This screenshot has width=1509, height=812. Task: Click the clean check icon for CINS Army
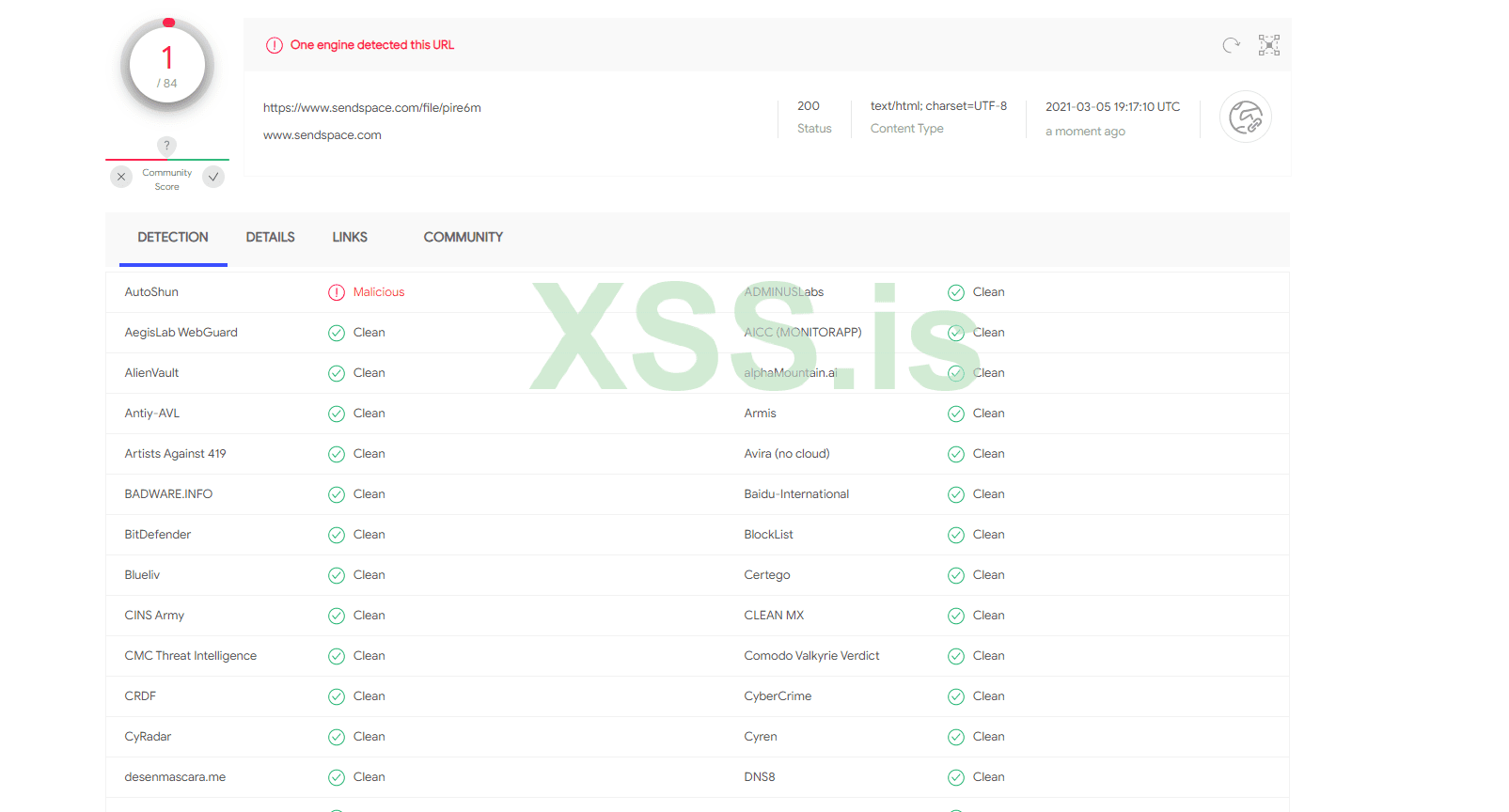tap(337, 616)
